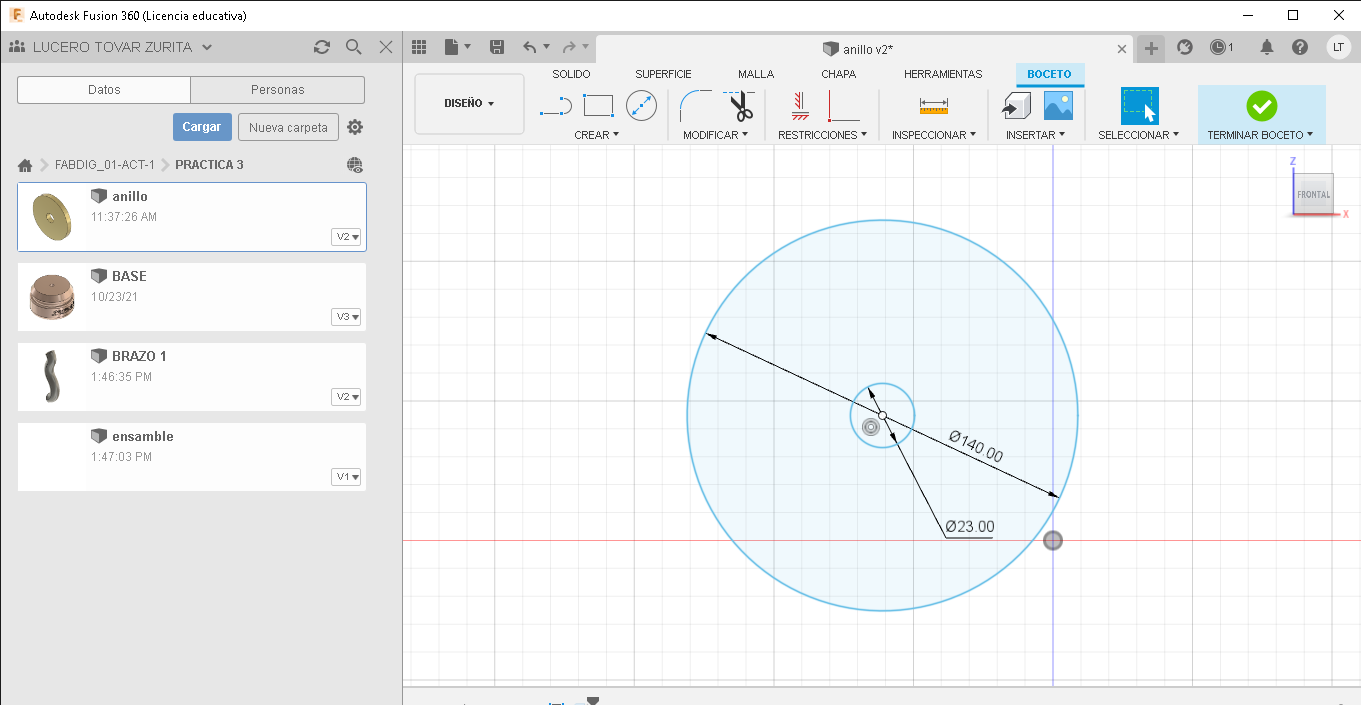Open the extensions icon beside plus
The height and width of the screenshot is (705, 1361).
click(x=1185, y=47)
